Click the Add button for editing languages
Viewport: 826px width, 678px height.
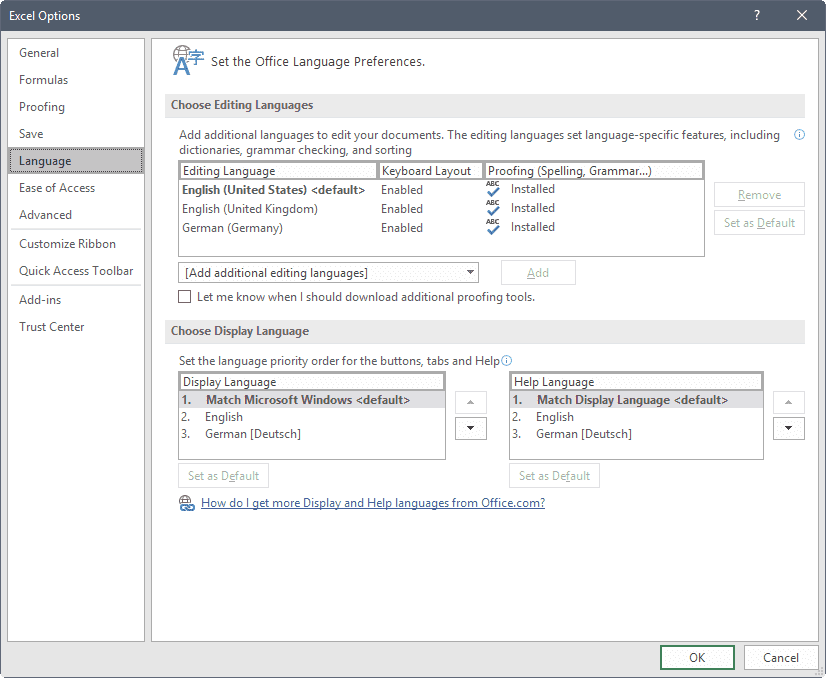click(x=538, y=272)
